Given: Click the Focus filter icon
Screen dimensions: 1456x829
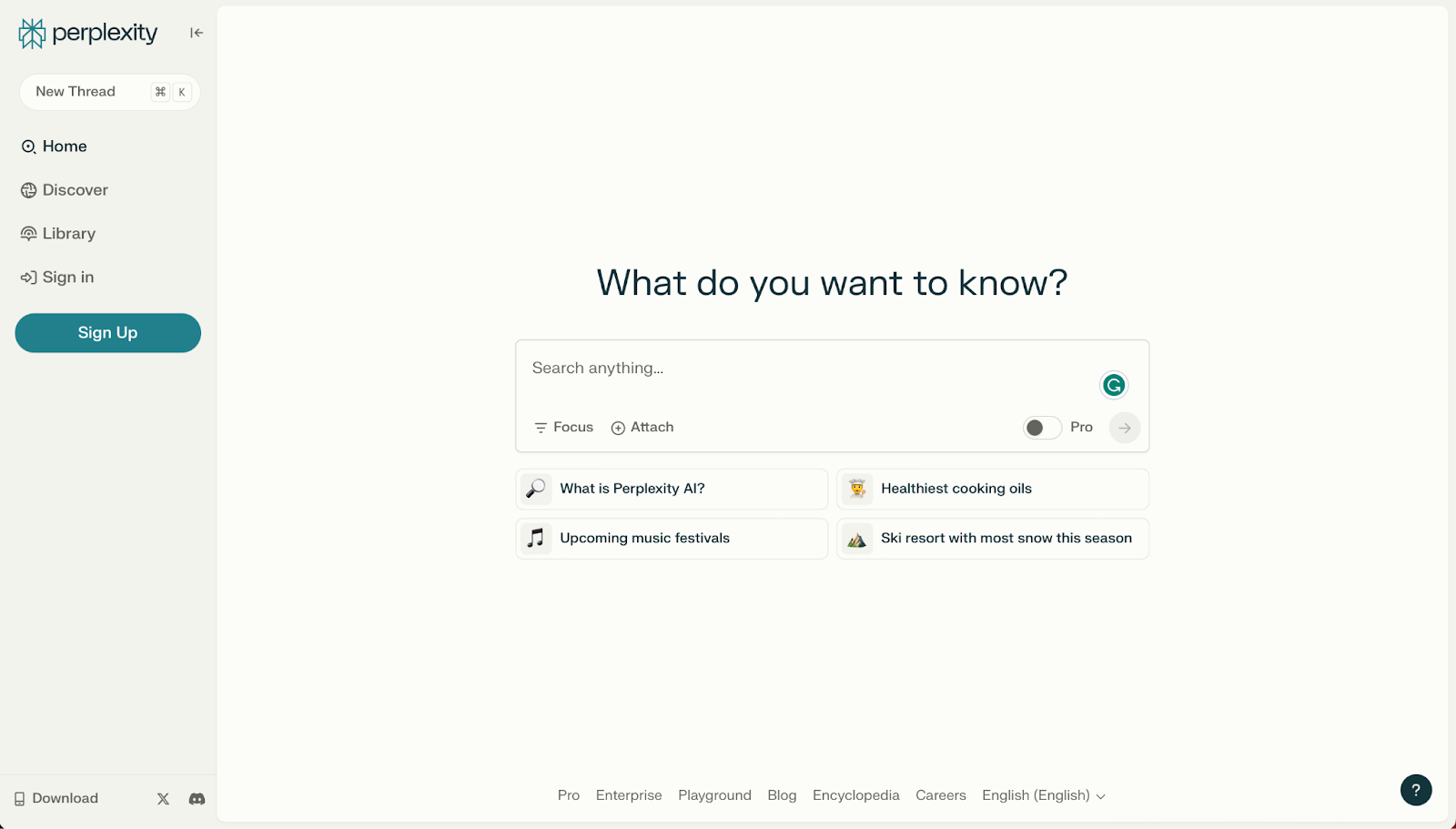Looking at the screenshot, I should [x=541, y=428].
